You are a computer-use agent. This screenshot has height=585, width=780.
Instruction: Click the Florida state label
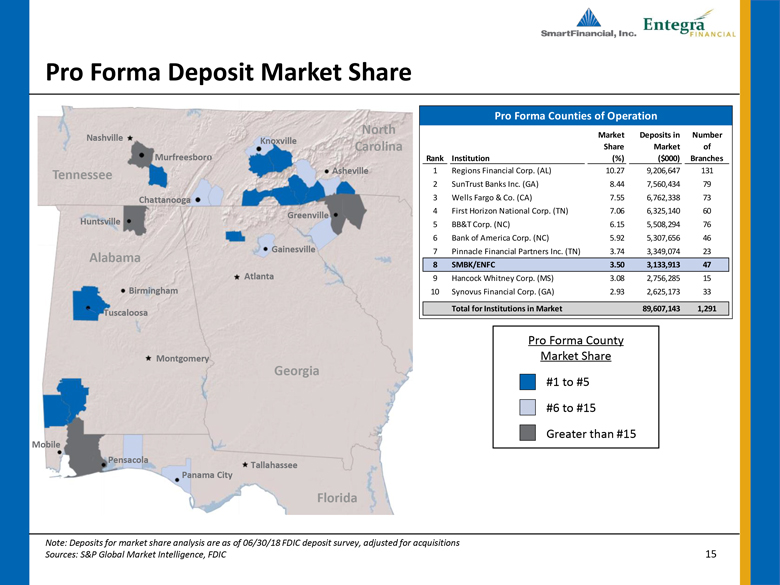click(x=337, y=498)
